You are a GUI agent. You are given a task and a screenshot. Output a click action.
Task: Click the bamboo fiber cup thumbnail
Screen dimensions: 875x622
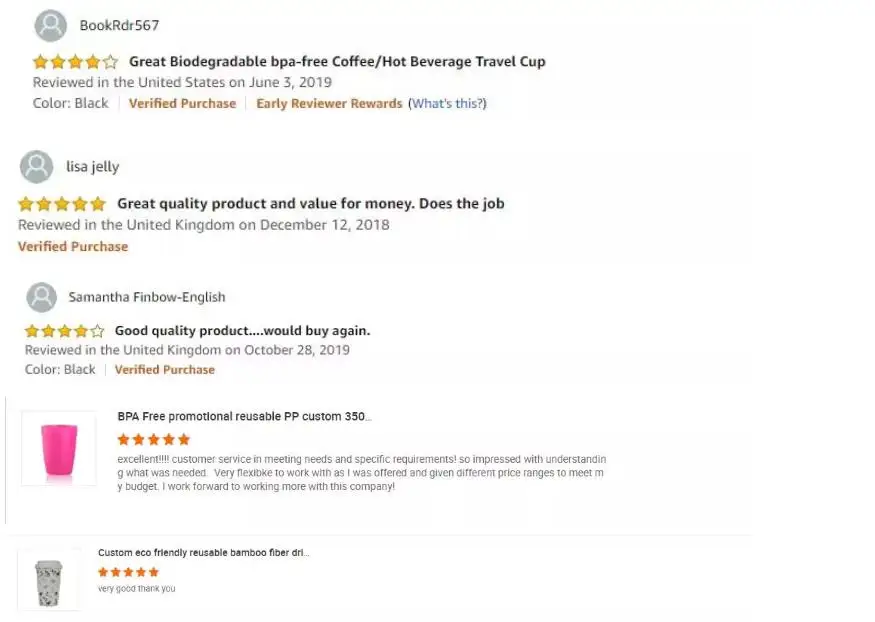point(49,579)
